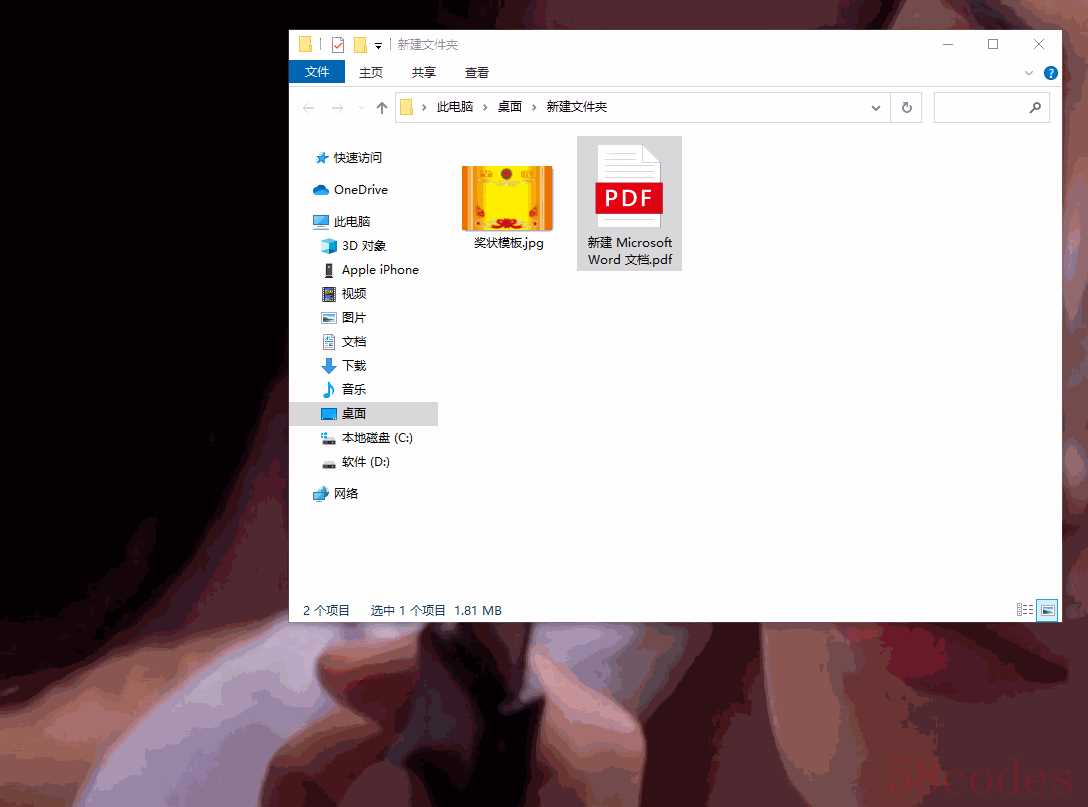
Task: Switch to details view in status bar
Action: [x=1025, y=609]
